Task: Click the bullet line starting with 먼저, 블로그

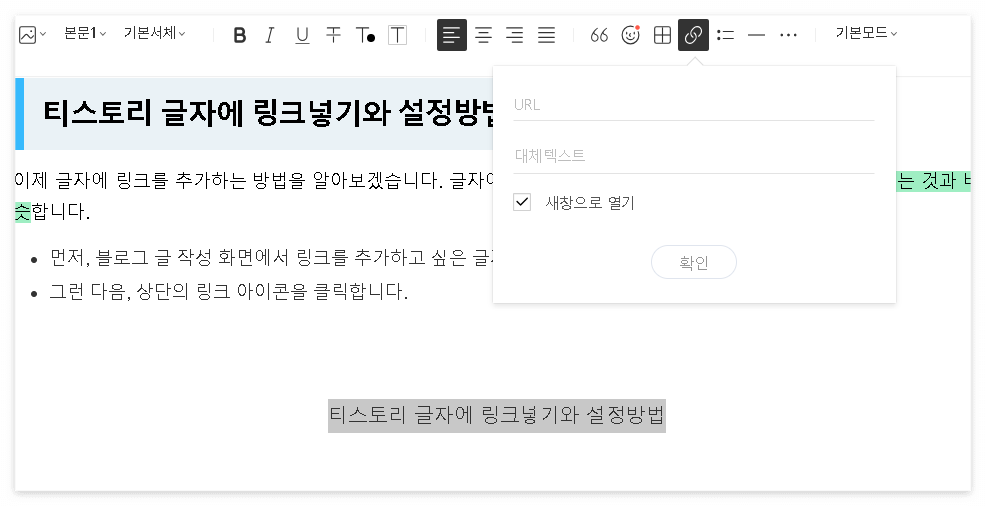Action: [x=272, y=258]
